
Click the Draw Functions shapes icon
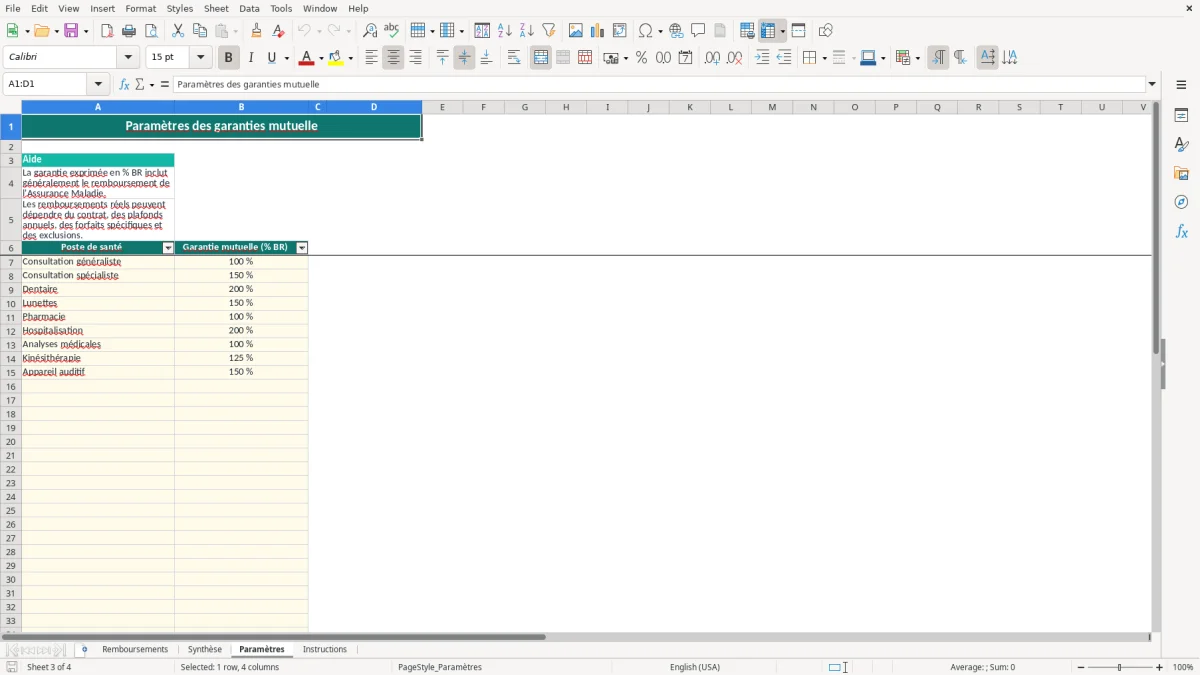pos(826,31)
